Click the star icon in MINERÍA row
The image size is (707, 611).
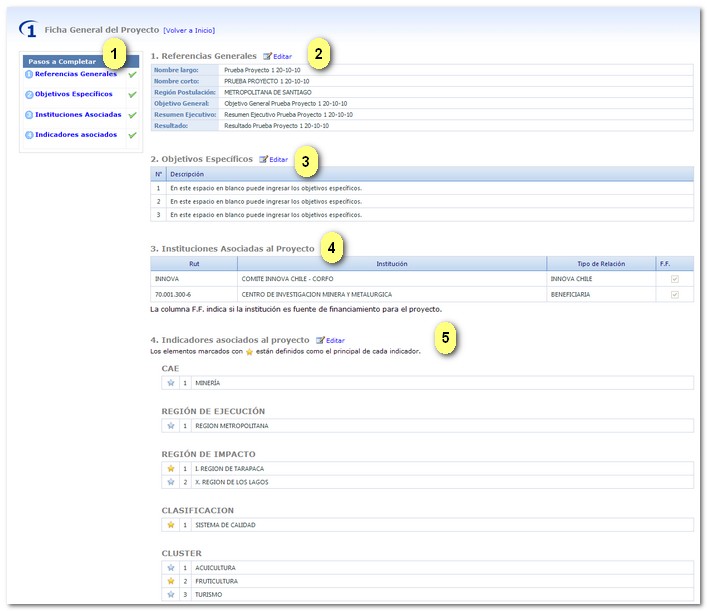pyautogui.click(x=171, y=383)
